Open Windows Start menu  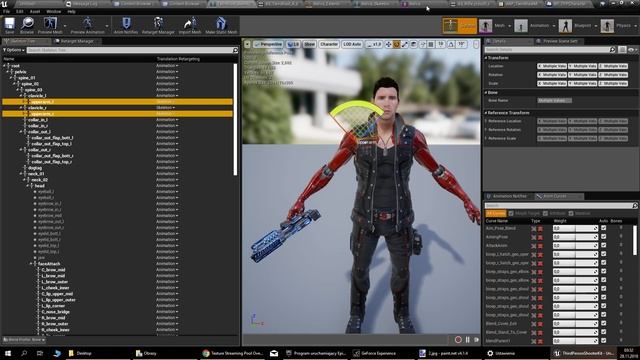pyautogui.click(x=8, y=353)
